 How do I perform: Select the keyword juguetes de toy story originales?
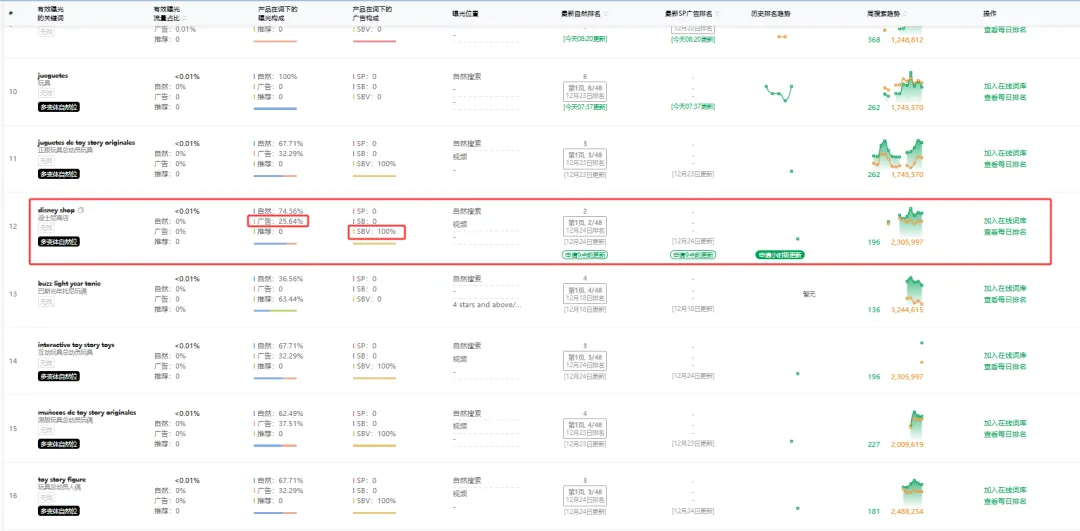86,143
